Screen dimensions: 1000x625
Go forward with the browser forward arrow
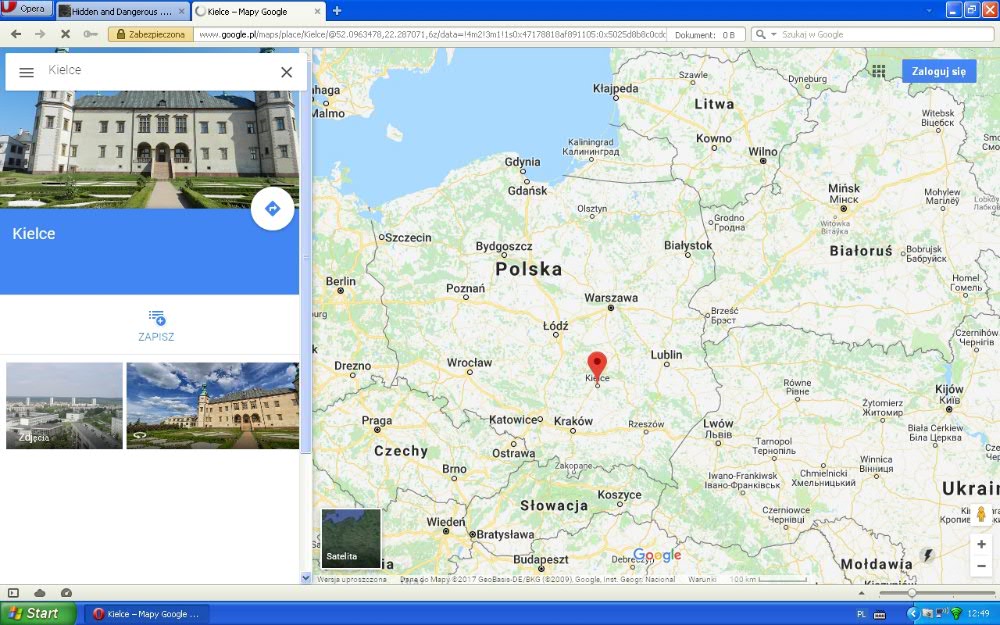click(x=40, y=34)
